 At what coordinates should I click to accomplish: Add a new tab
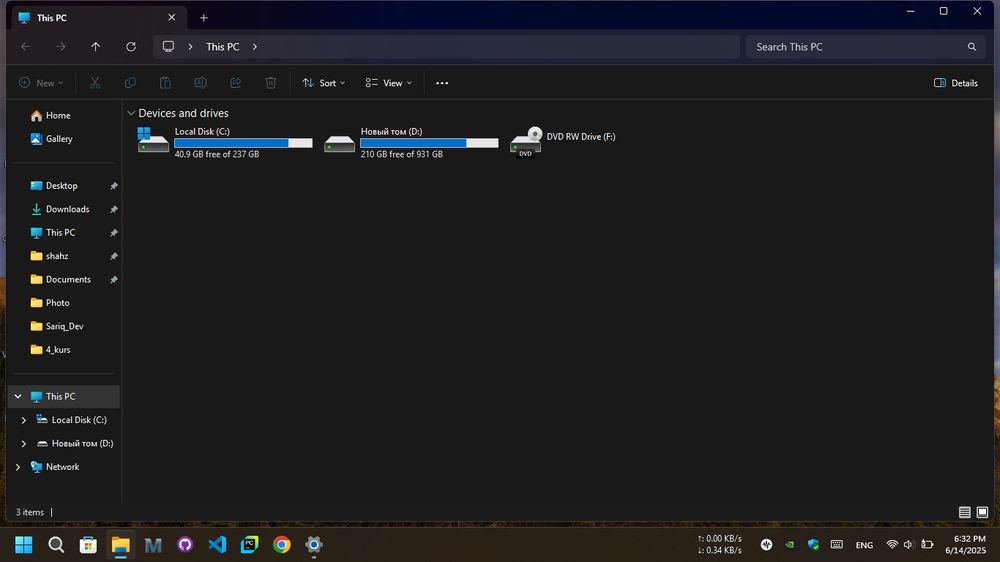pos(203,18)
